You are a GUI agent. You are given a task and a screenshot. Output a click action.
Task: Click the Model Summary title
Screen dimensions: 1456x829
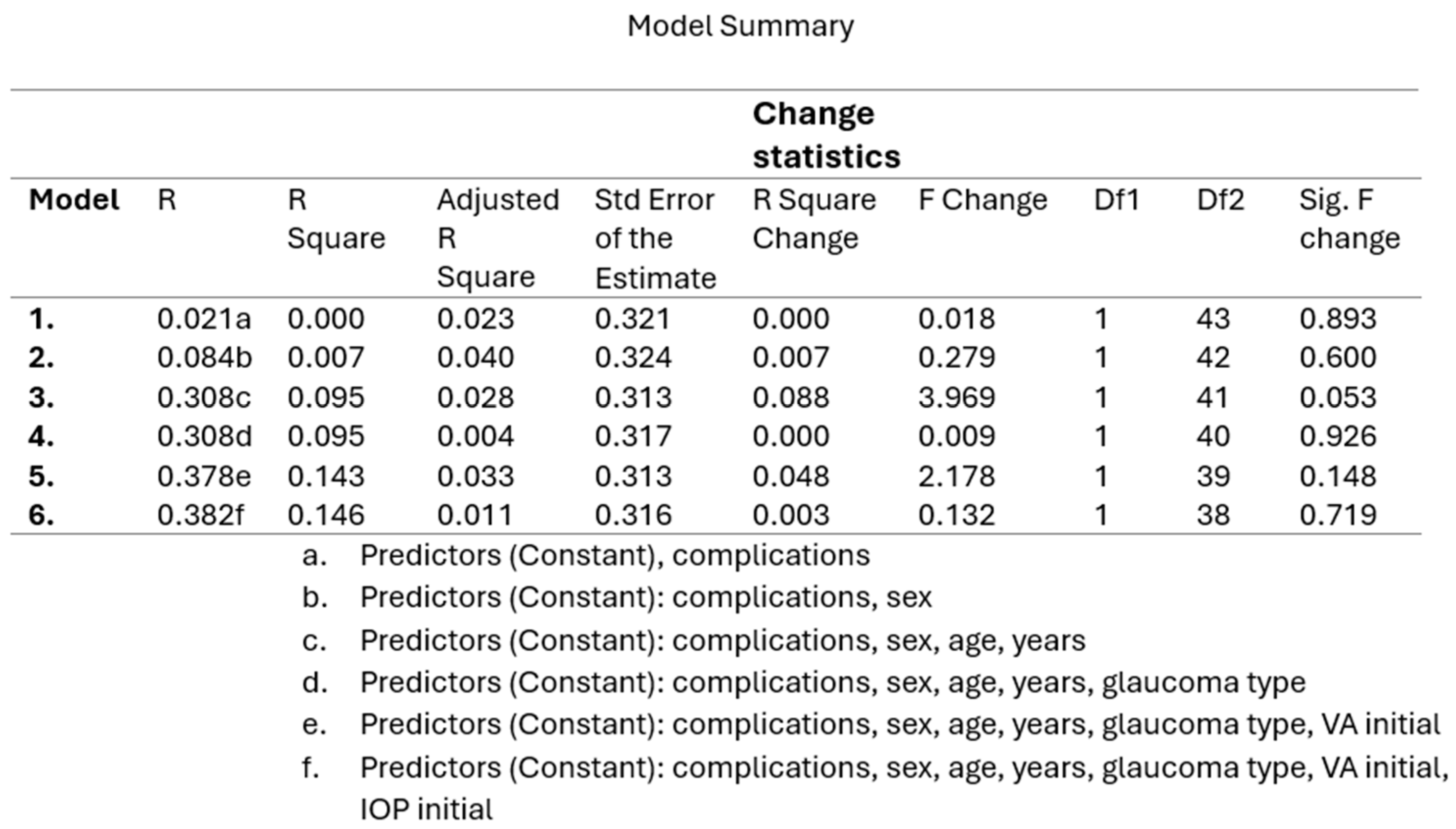pos(740,26)
